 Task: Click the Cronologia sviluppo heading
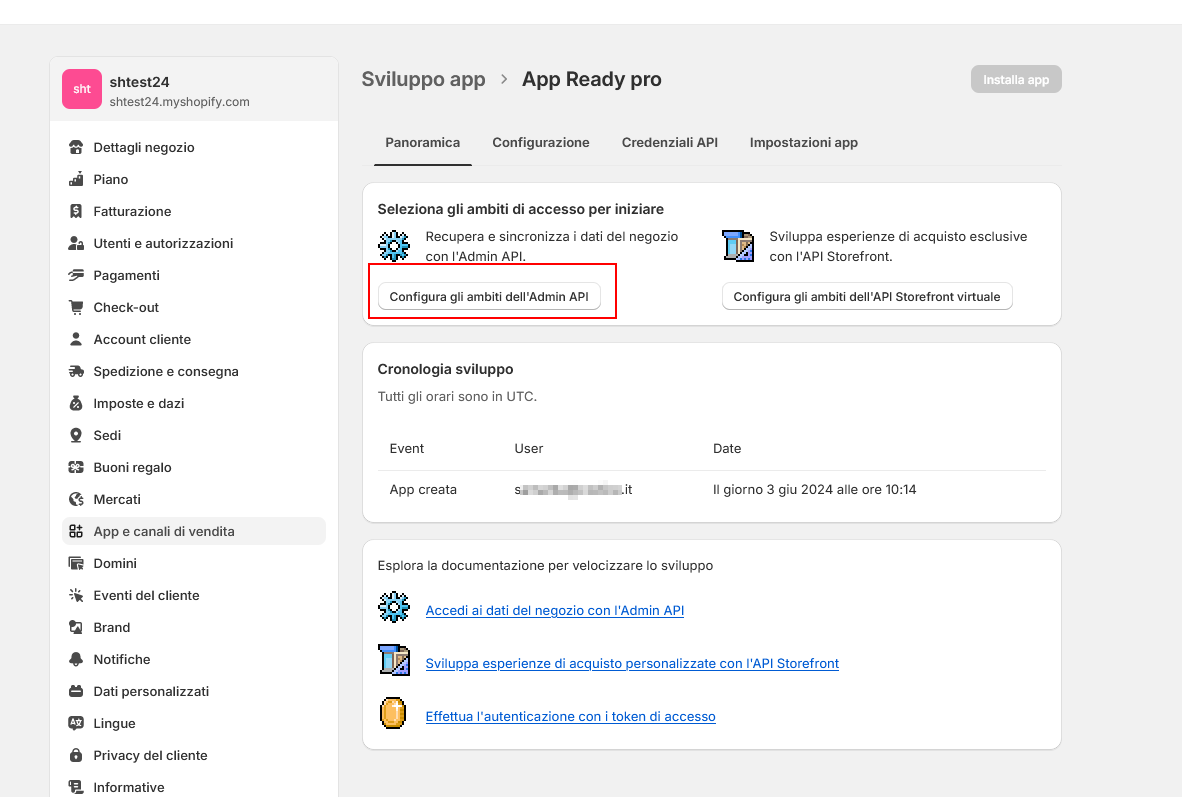[x=446, y=369]
